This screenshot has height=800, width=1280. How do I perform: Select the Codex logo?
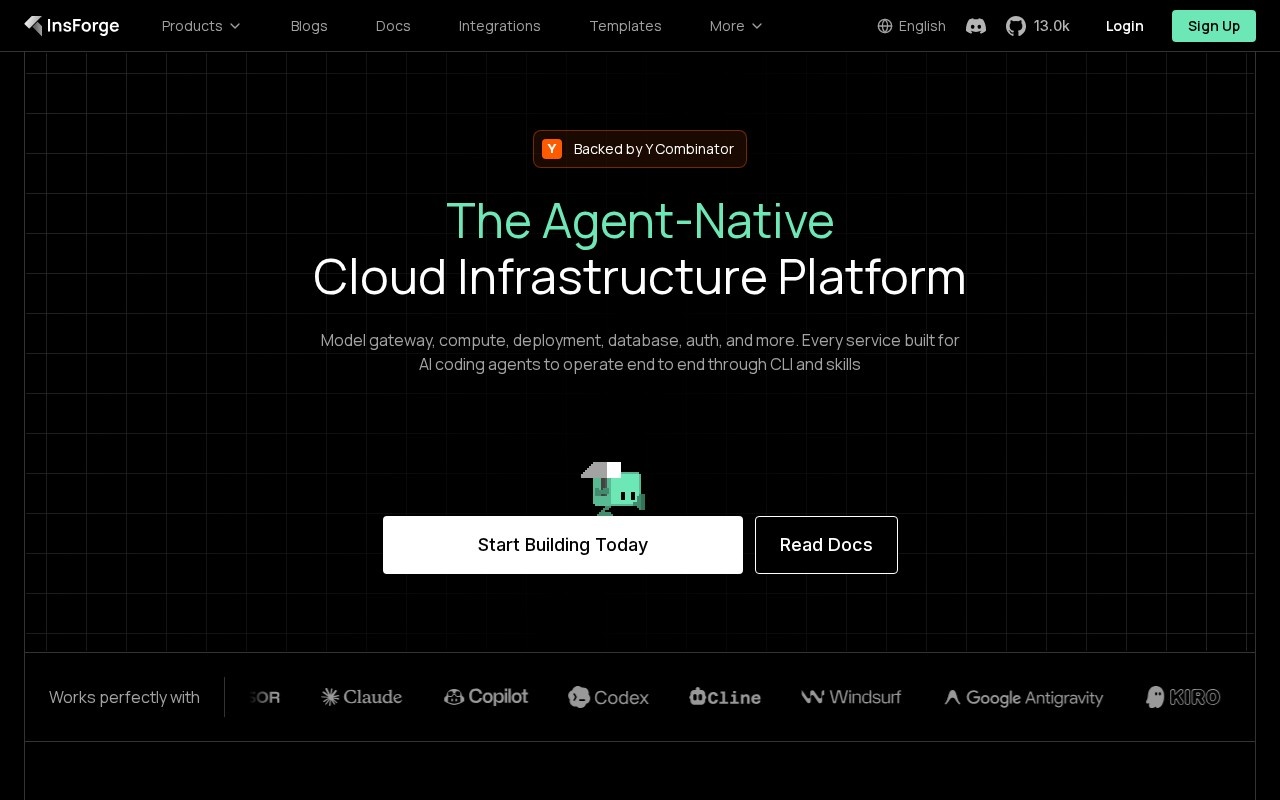click(608, 697)
